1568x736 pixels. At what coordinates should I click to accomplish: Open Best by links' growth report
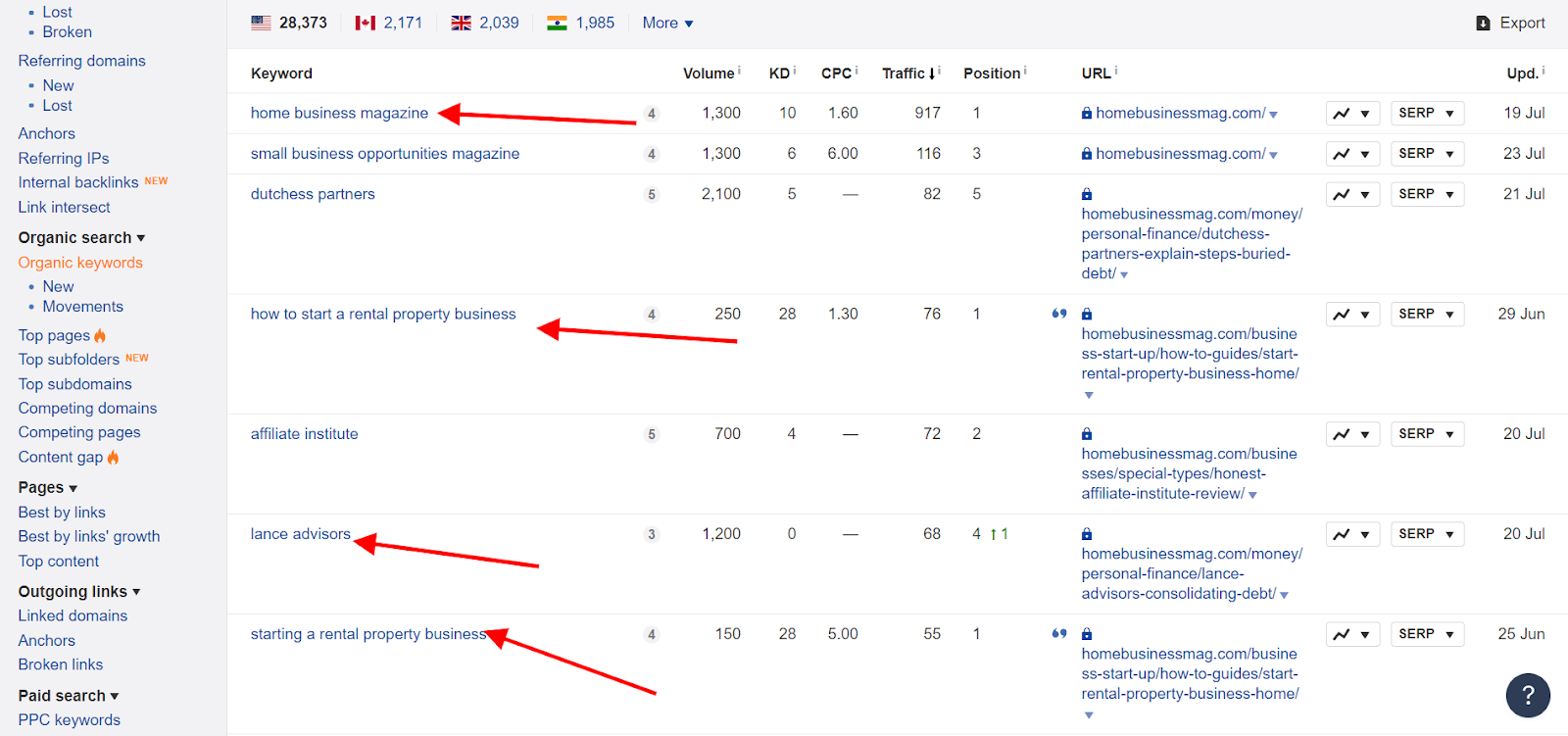89,536
